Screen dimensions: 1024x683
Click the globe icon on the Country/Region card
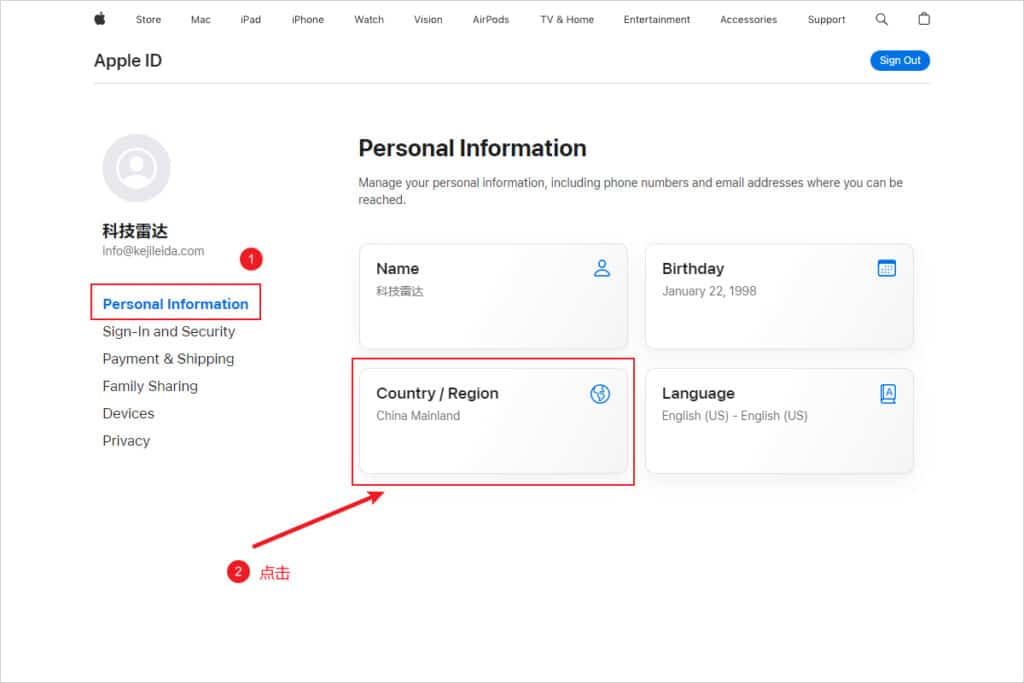[601, 393]
